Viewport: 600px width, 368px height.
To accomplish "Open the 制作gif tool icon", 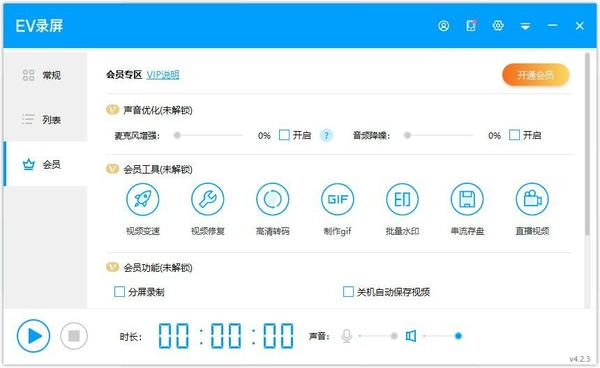I will tap(338, 199).
